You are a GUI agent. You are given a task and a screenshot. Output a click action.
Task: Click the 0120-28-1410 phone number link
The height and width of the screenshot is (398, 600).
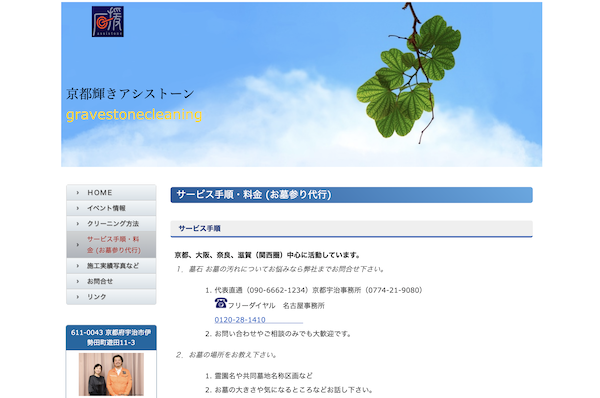240,320
